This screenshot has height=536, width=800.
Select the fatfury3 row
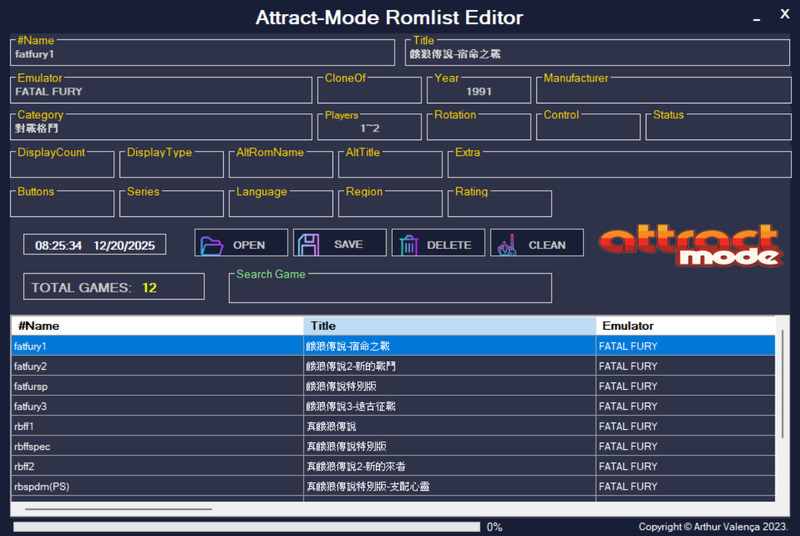pyautogui.click(x=393, y=406)
